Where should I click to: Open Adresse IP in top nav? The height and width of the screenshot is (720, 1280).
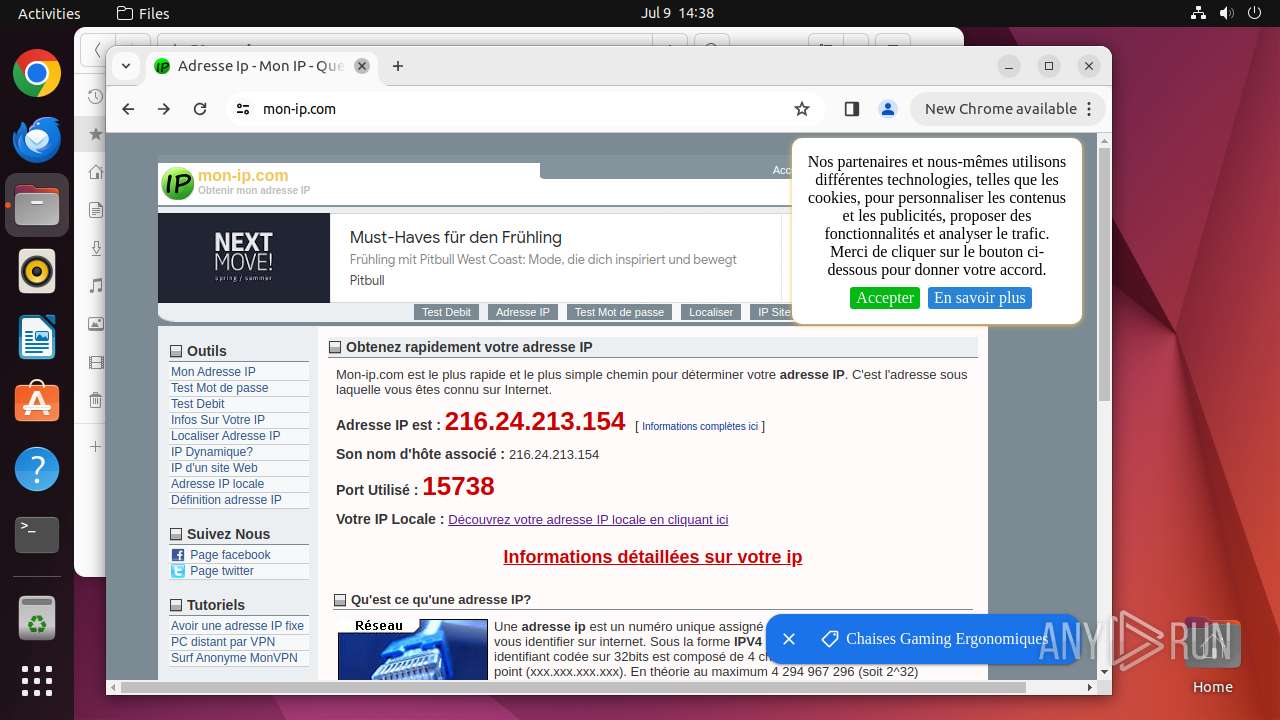point(523,312)
